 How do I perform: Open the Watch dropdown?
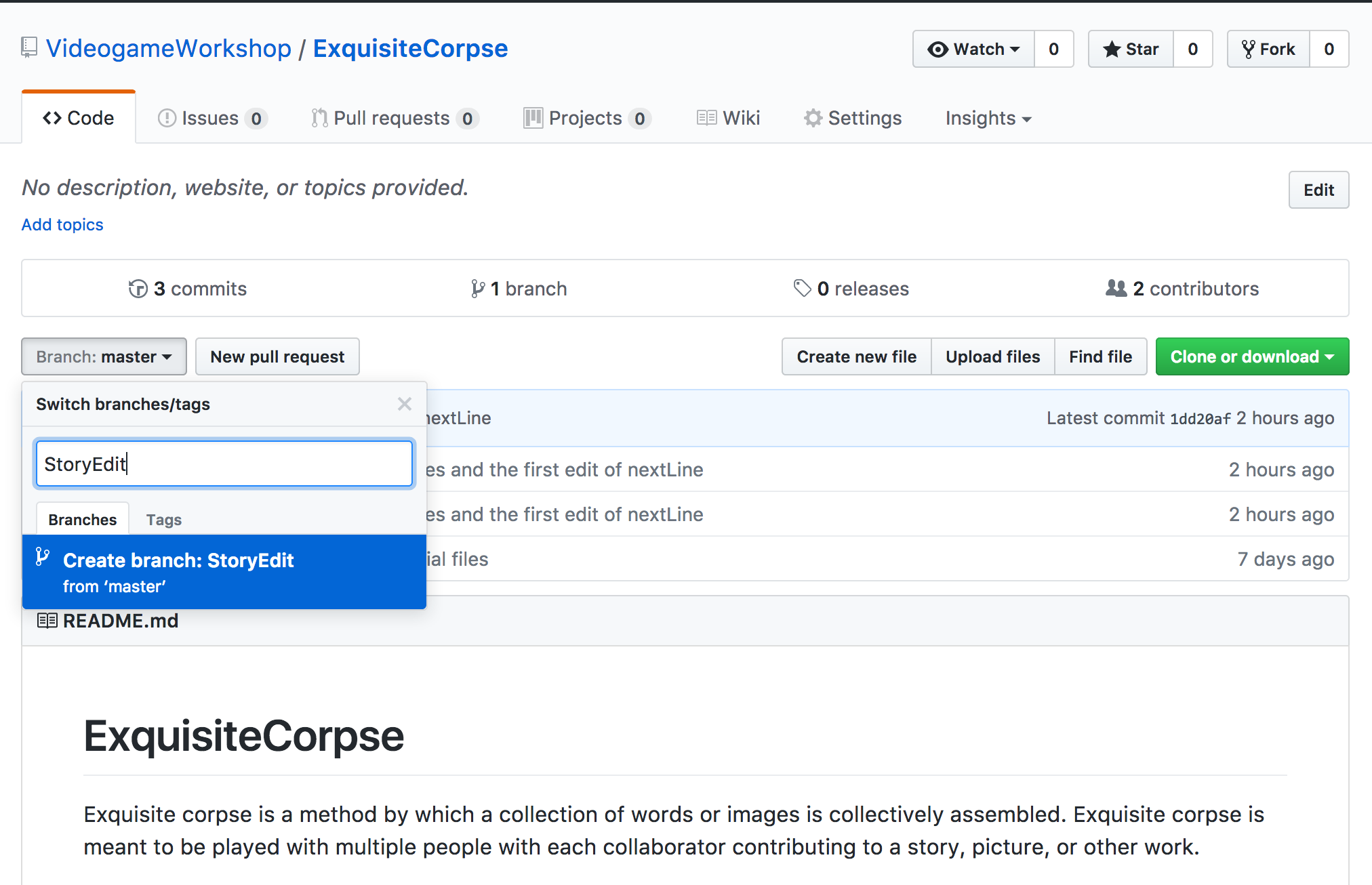point(974,49)
